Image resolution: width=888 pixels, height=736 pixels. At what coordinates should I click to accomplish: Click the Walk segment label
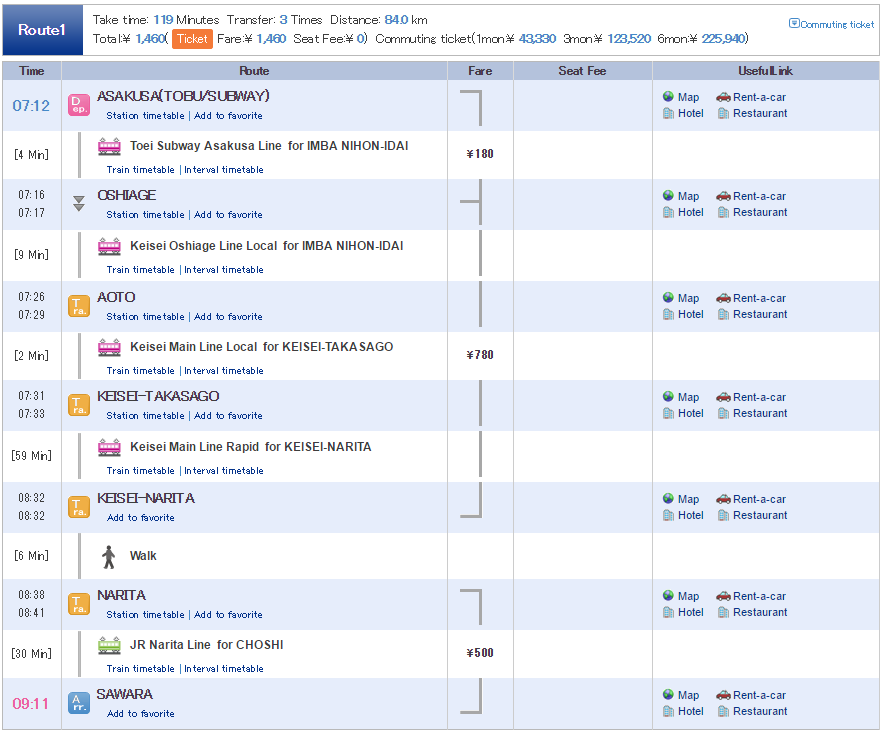click(143, 556)
